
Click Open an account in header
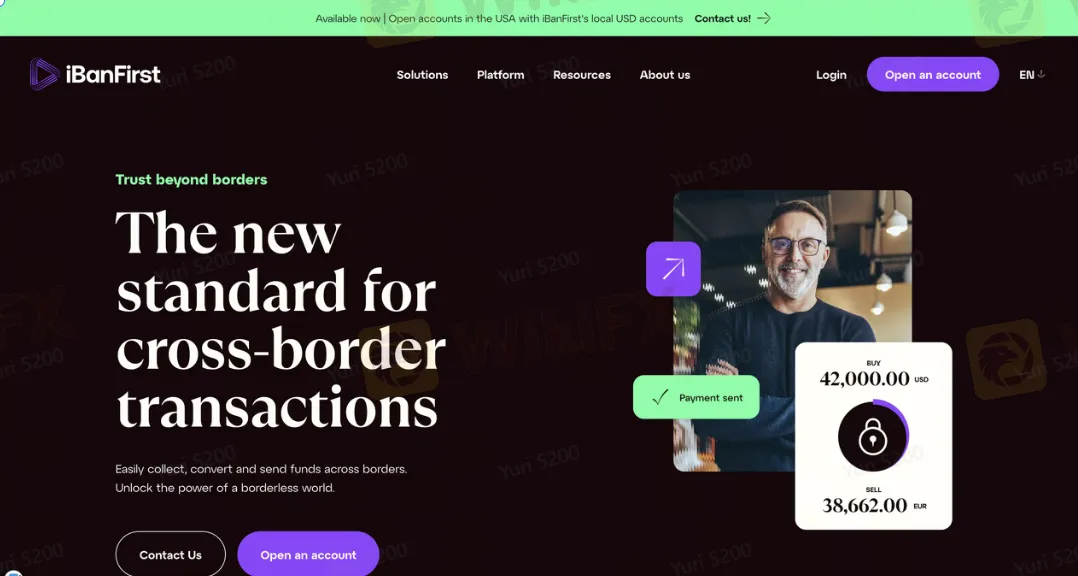coord(932,74)
